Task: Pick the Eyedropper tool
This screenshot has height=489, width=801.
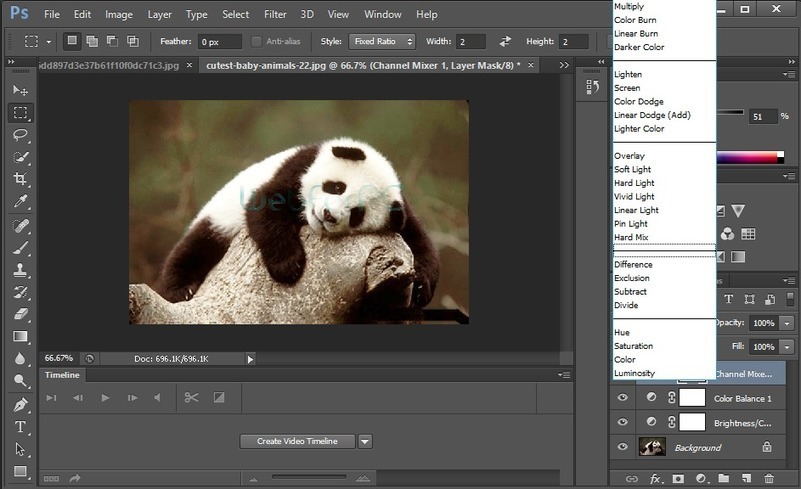Action: [x=20, y=202]
